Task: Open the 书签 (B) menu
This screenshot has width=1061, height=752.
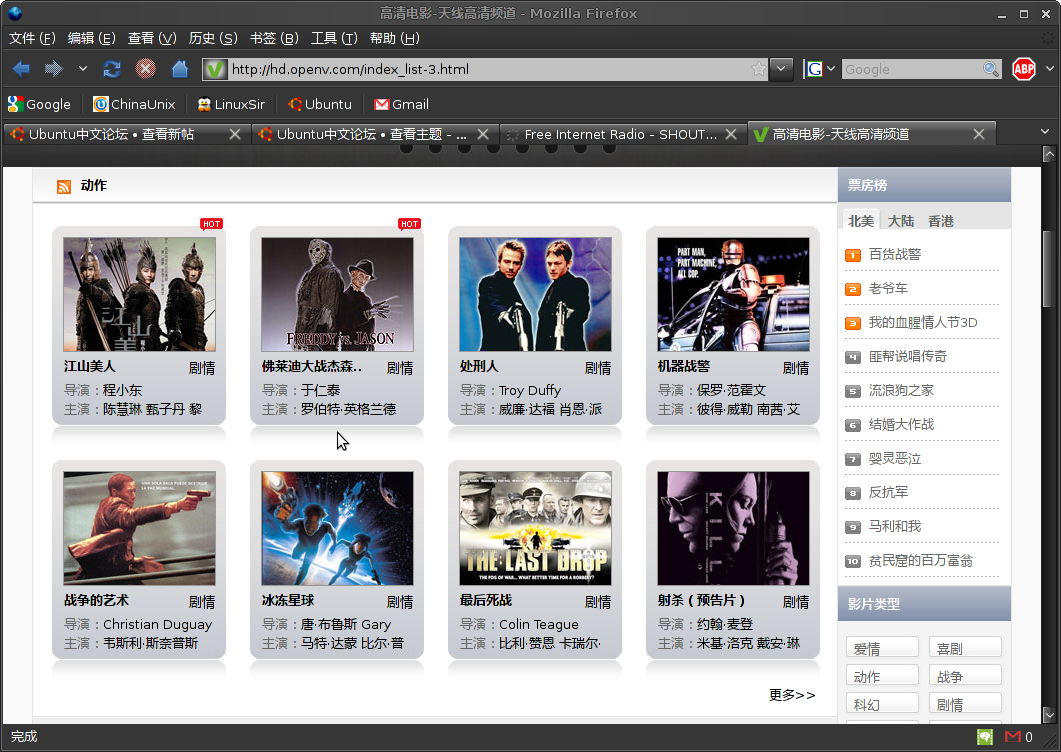Action: [273, 38]
